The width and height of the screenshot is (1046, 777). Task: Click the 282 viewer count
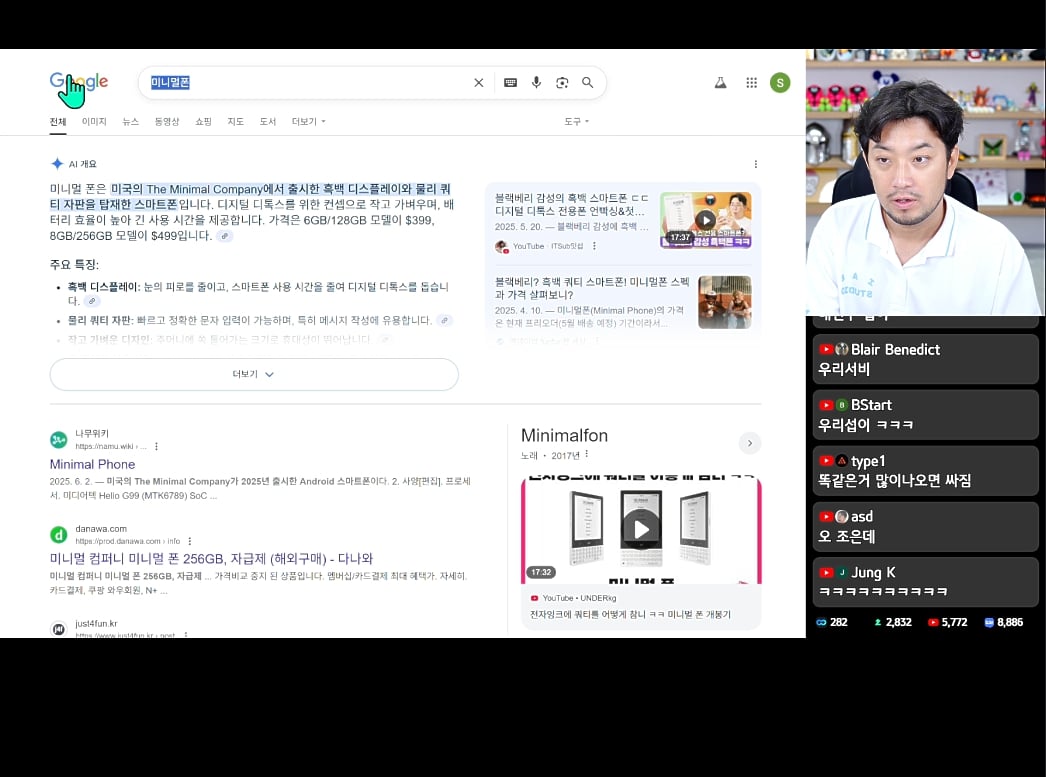click(x=832, y=622)
